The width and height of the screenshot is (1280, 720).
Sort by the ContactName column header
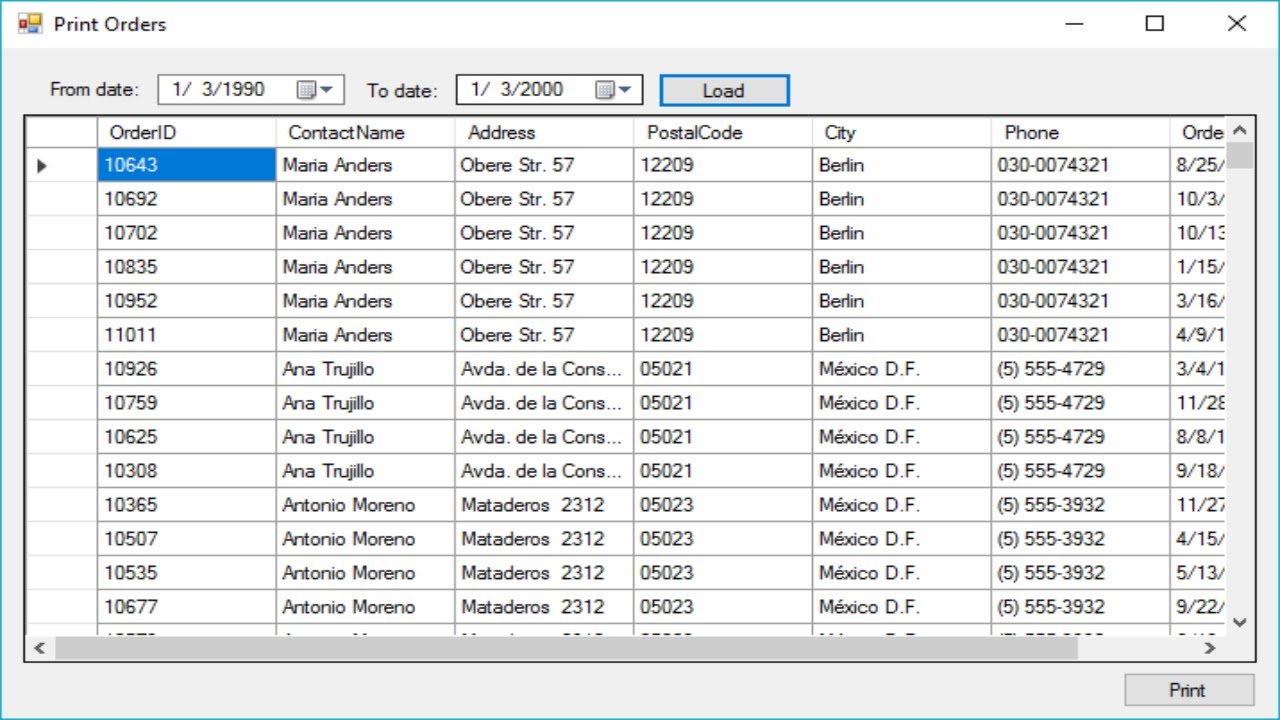[x=365, y=132]
